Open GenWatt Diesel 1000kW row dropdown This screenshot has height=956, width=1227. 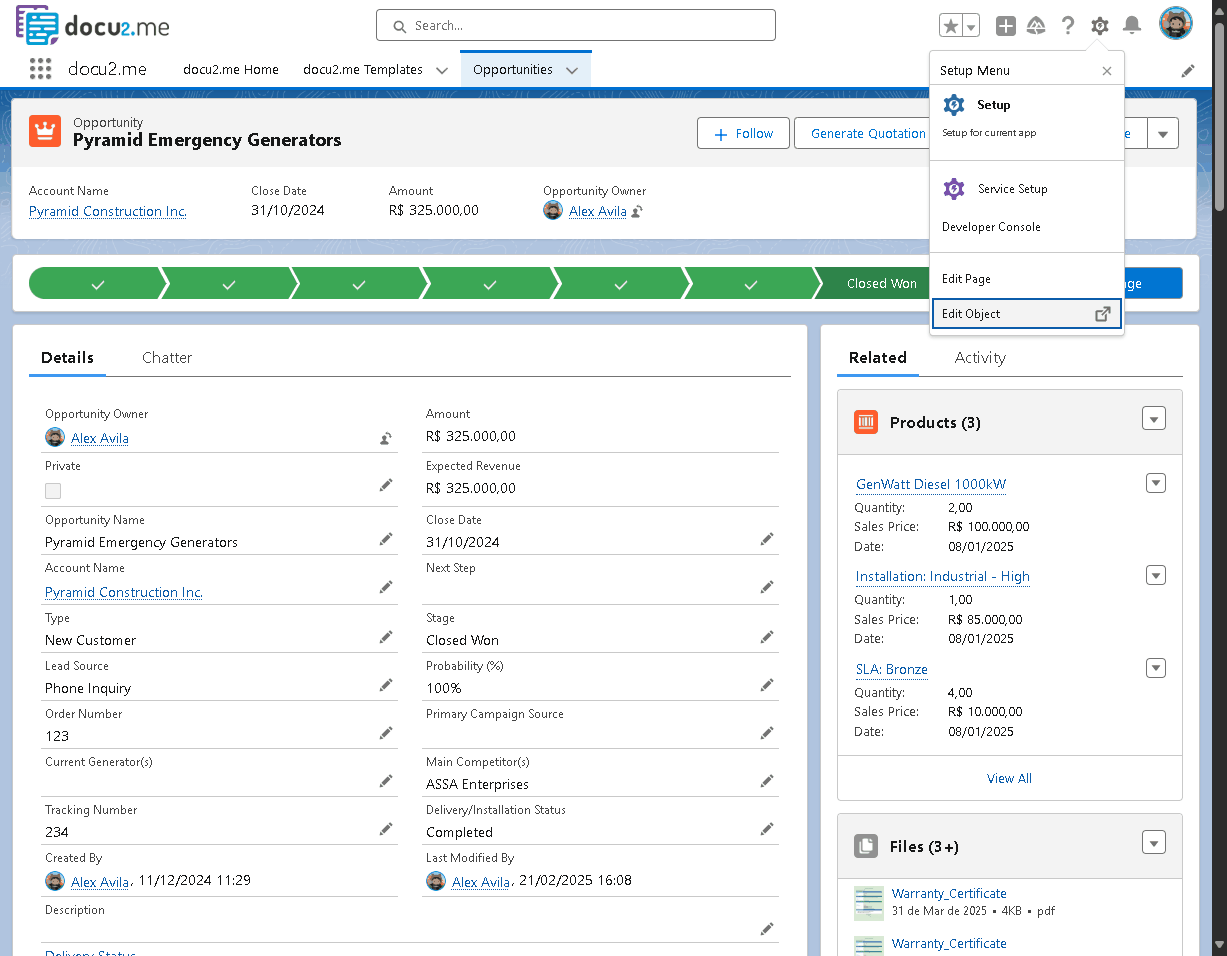[1156, 484]
